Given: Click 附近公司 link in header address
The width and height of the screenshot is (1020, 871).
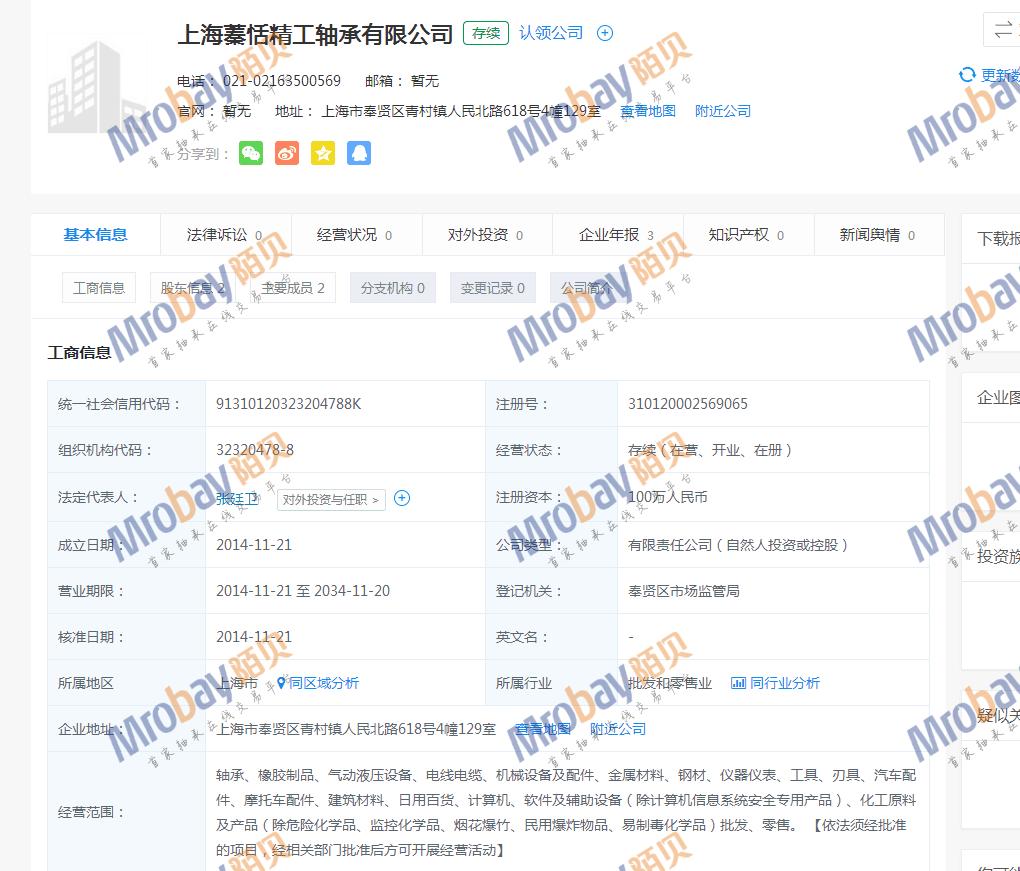Looking at the screenshot, I should pyautogui.click(x=722, y=111).
